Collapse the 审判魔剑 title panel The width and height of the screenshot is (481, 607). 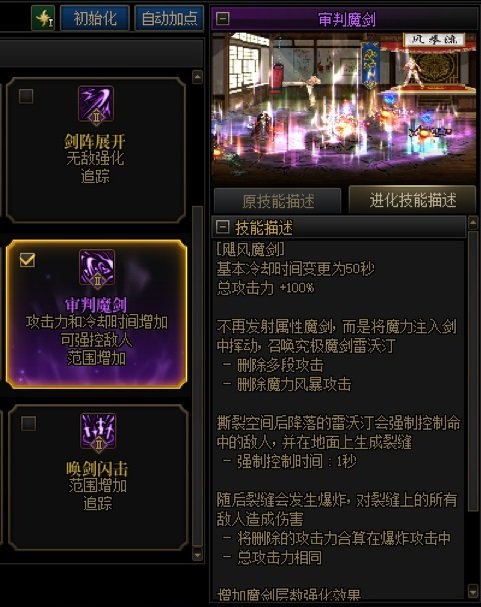[223, 18]
